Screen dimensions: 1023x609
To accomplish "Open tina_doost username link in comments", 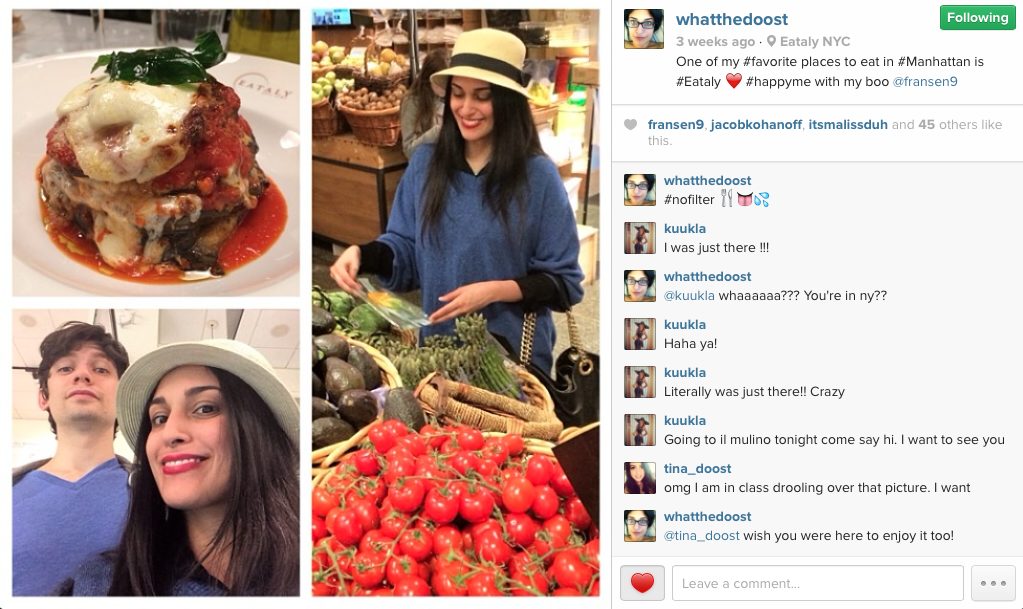I will pyautogui.click(x=697, y=469).
